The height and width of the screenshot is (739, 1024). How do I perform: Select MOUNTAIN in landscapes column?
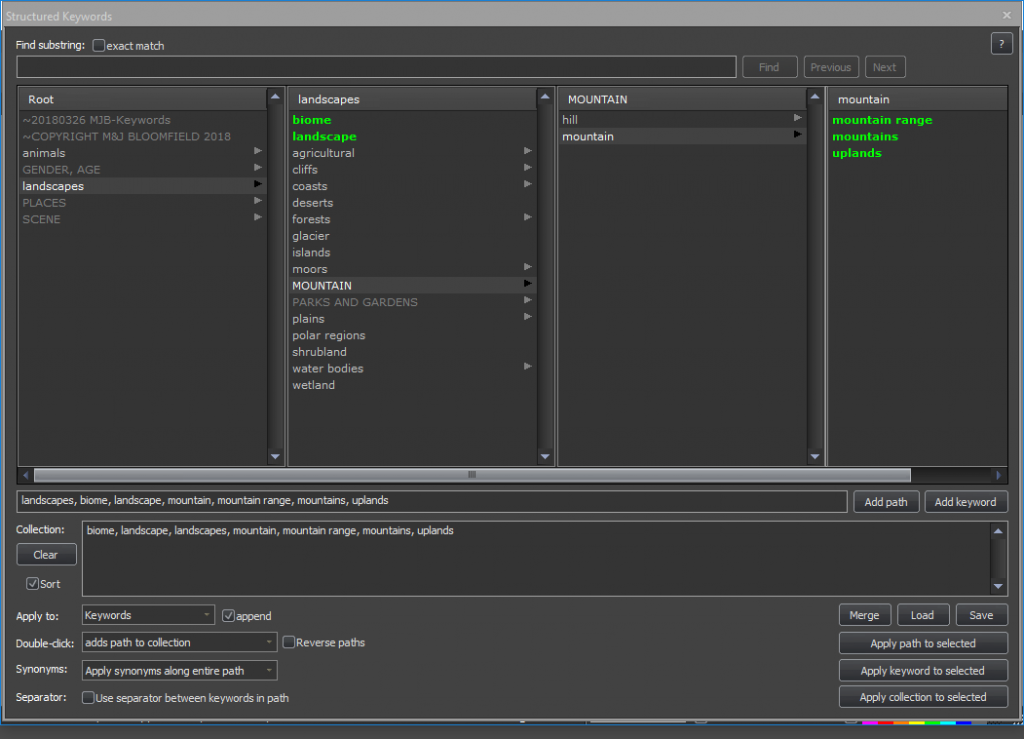(x=411, y=285)
